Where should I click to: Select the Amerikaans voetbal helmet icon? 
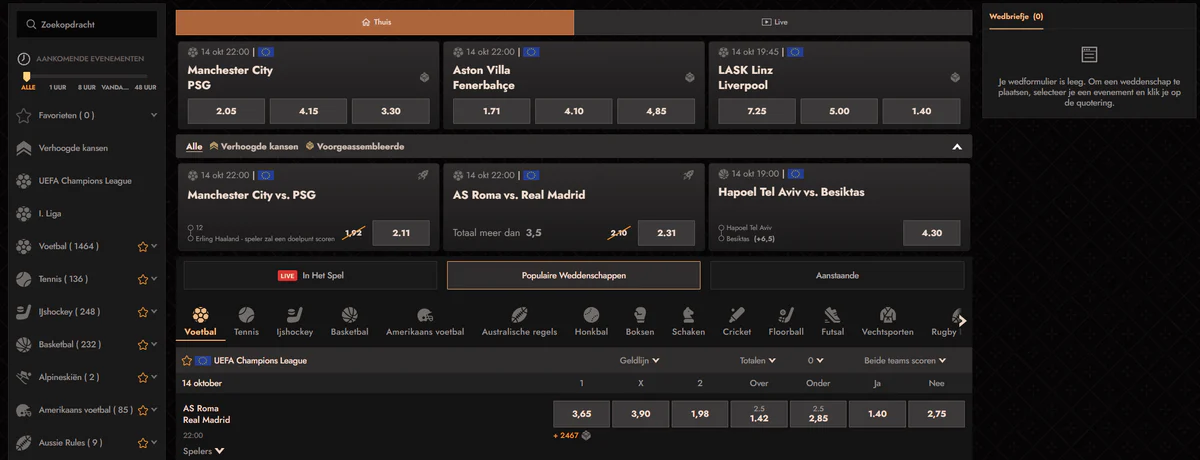click(x=425, y=315)
